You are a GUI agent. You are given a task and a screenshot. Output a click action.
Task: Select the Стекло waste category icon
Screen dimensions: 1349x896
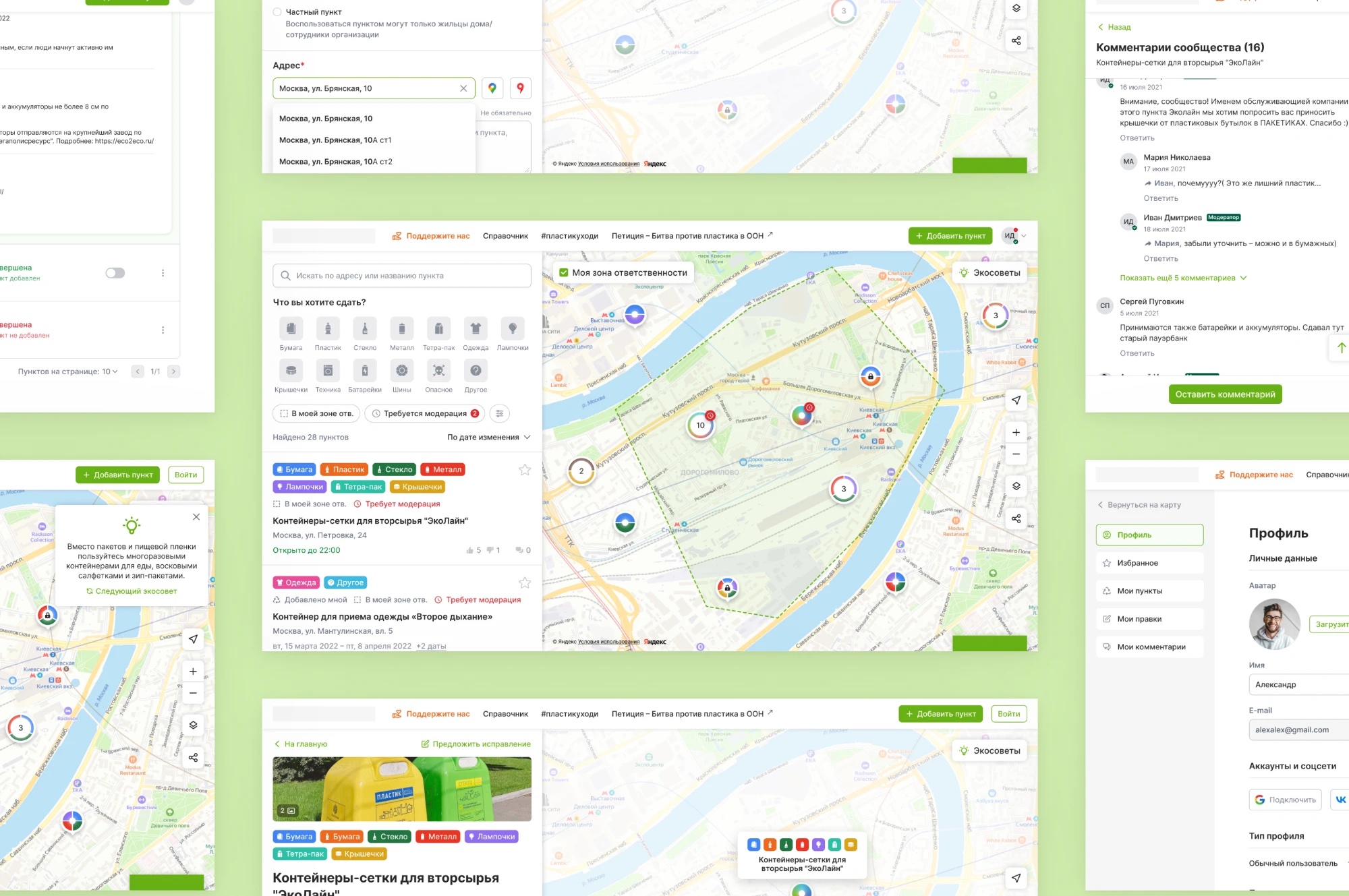pyautogui.click(x=365, y=329)
